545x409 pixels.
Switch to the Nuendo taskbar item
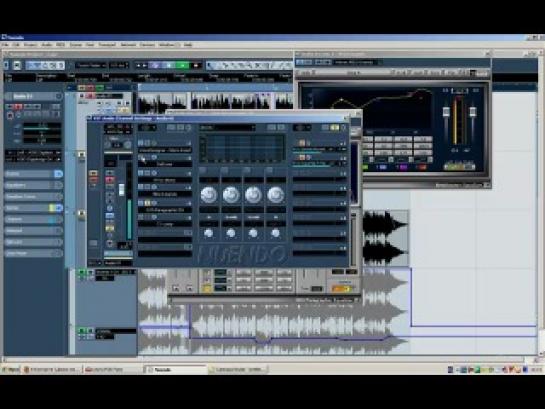click(x=176, y=370)
